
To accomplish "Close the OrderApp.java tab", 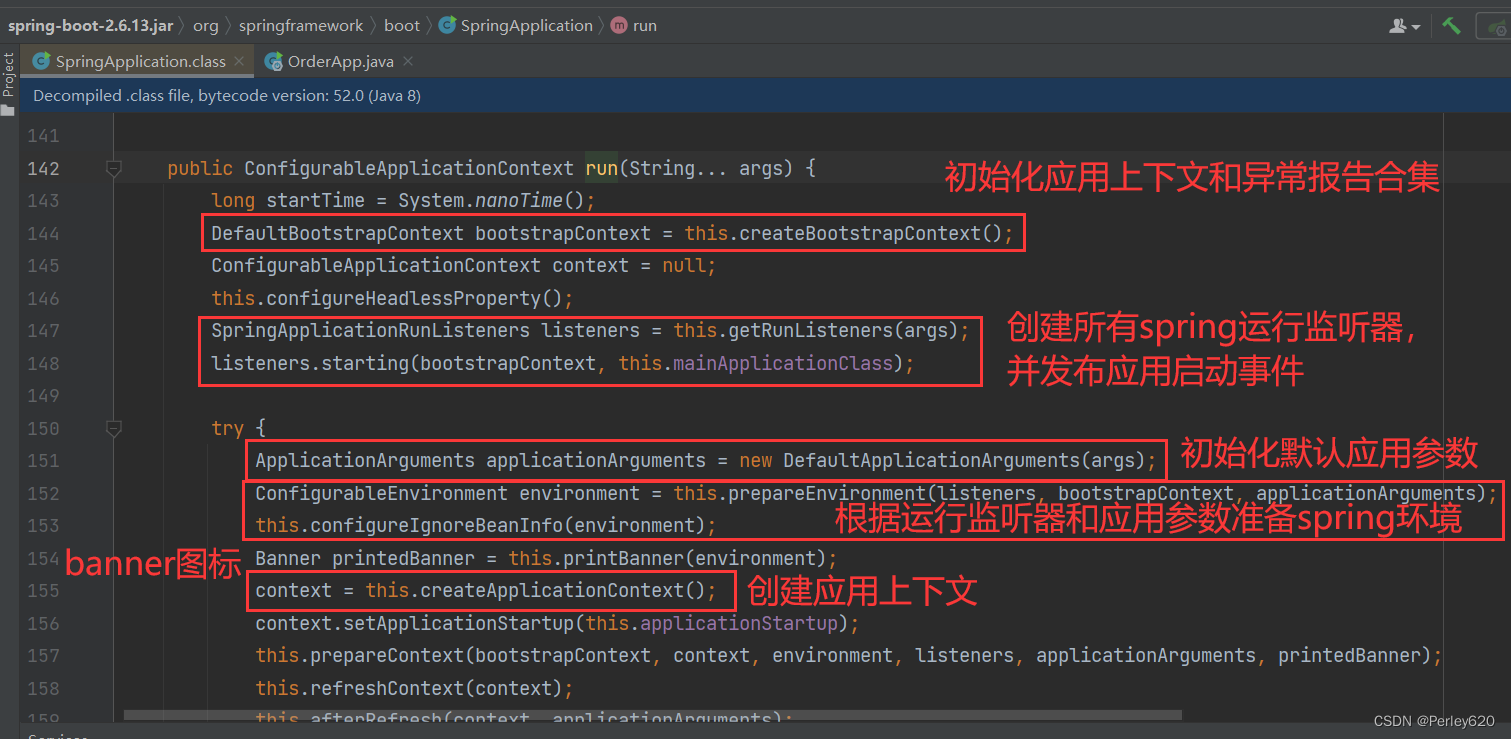I will point(407,62).
